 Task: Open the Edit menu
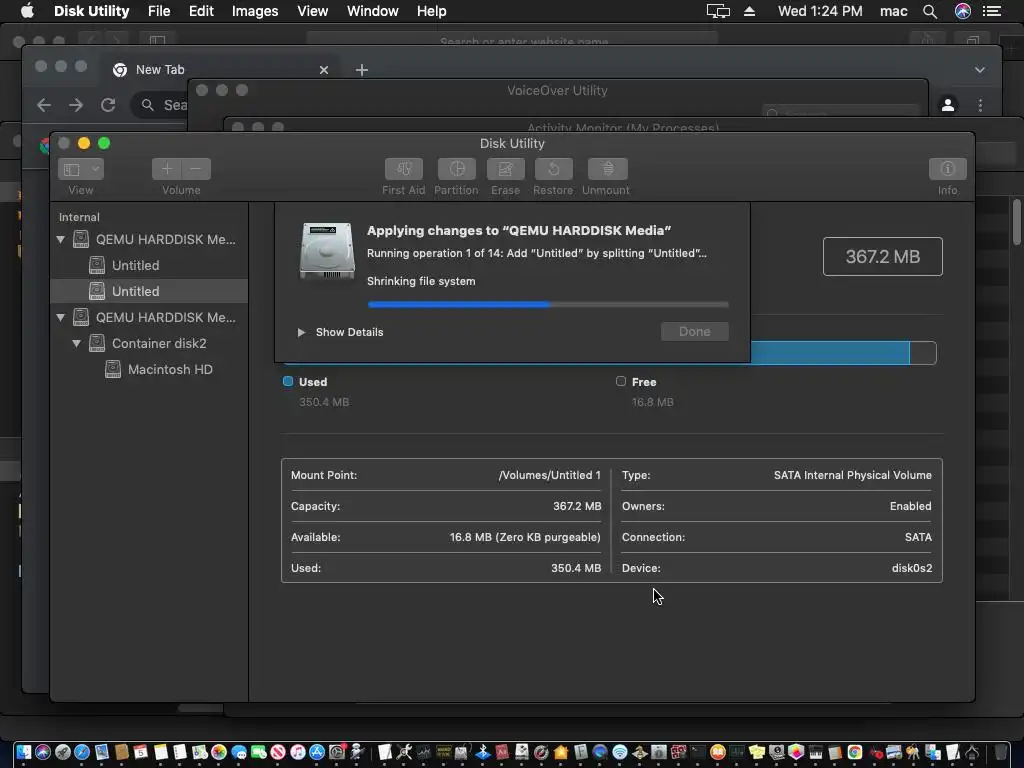pos(201,11)
